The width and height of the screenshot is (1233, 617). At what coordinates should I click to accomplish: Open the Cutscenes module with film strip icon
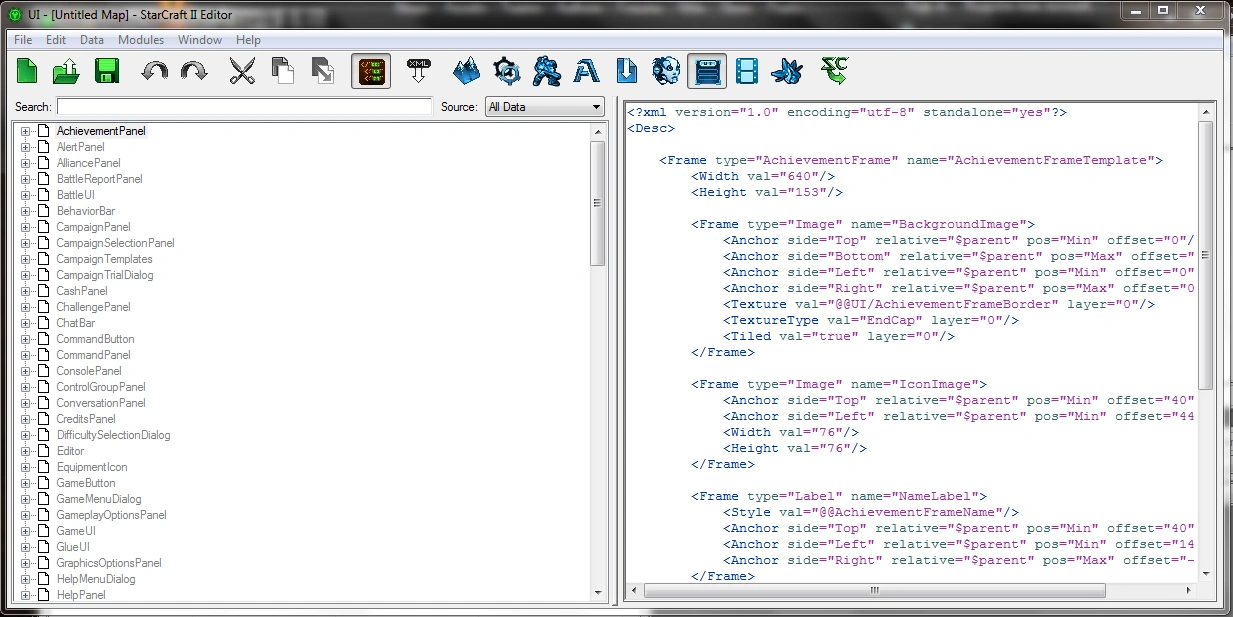(x=747, y=71)
